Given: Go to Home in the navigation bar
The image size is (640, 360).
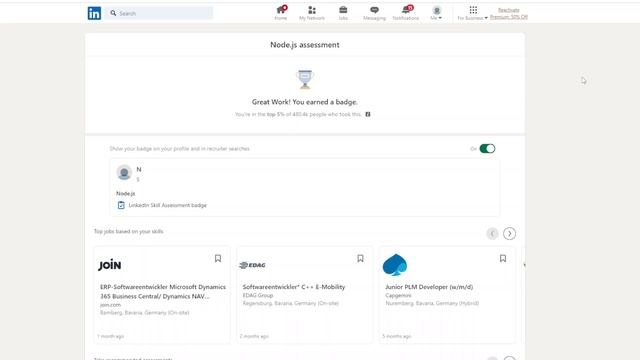Looking at the screenshot, I should [x=281, y=13].
